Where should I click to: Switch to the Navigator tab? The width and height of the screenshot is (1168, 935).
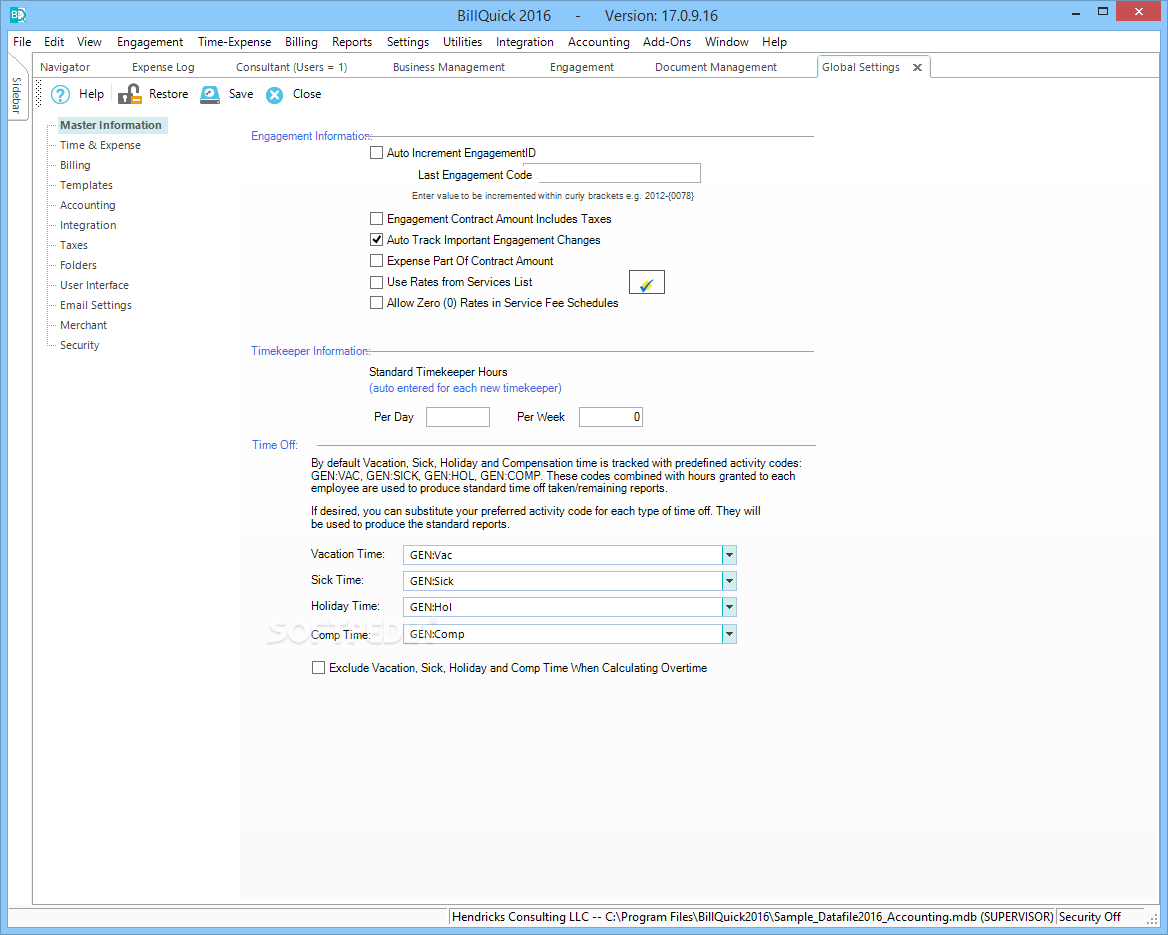tap(65, 67)
